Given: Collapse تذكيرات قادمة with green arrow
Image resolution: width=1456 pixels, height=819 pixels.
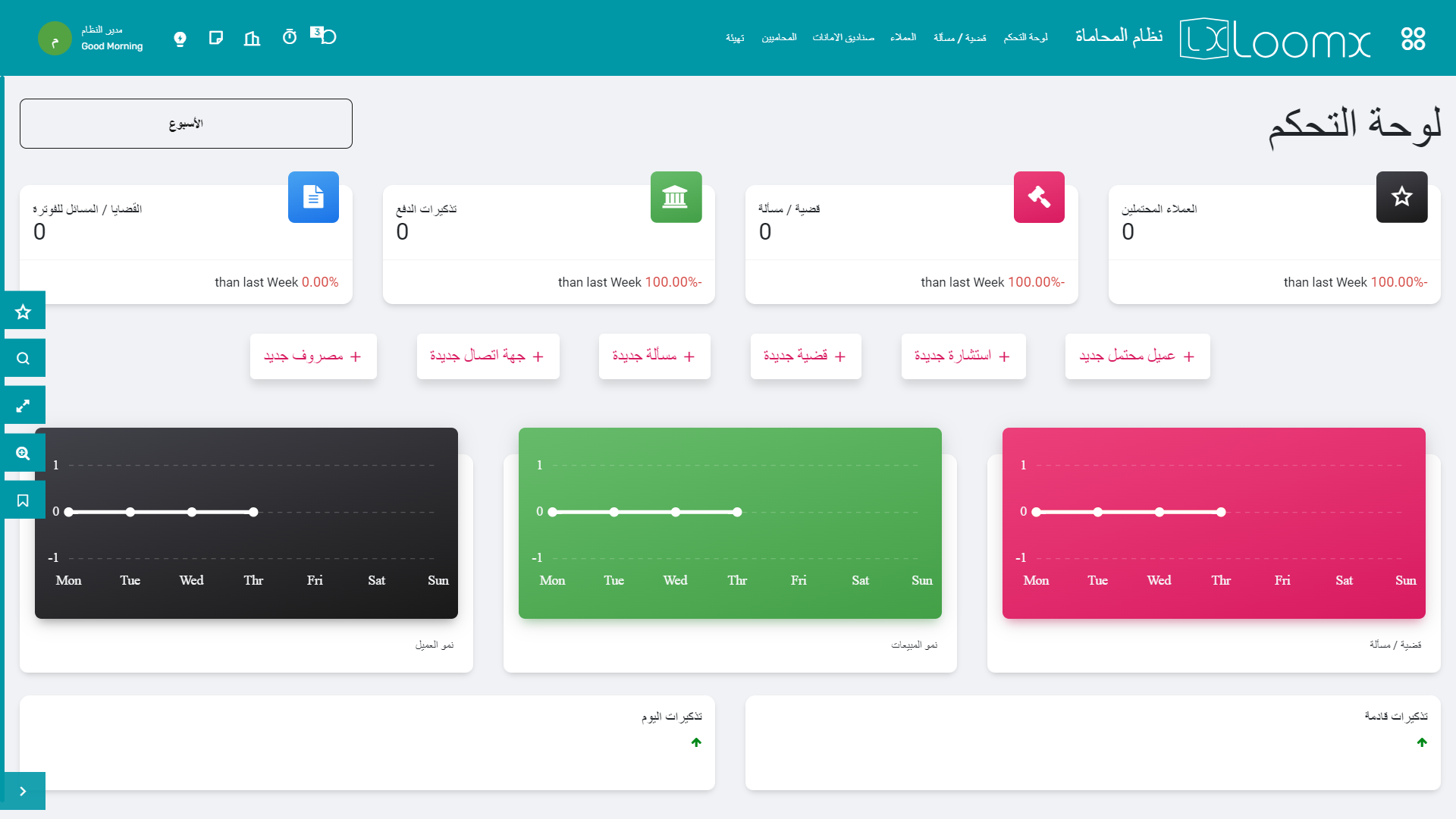Looking at the screenshot, I should (1422, 742).
